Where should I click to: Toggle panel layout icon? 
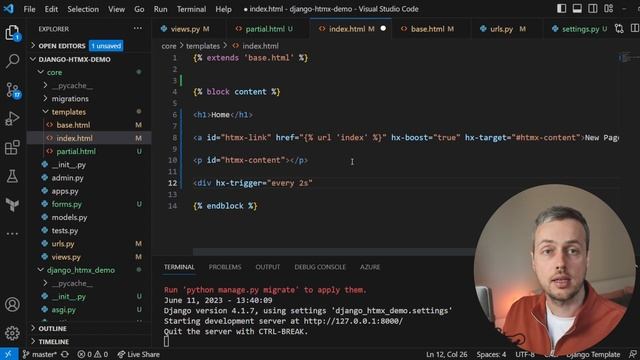(x=577, y=9)
